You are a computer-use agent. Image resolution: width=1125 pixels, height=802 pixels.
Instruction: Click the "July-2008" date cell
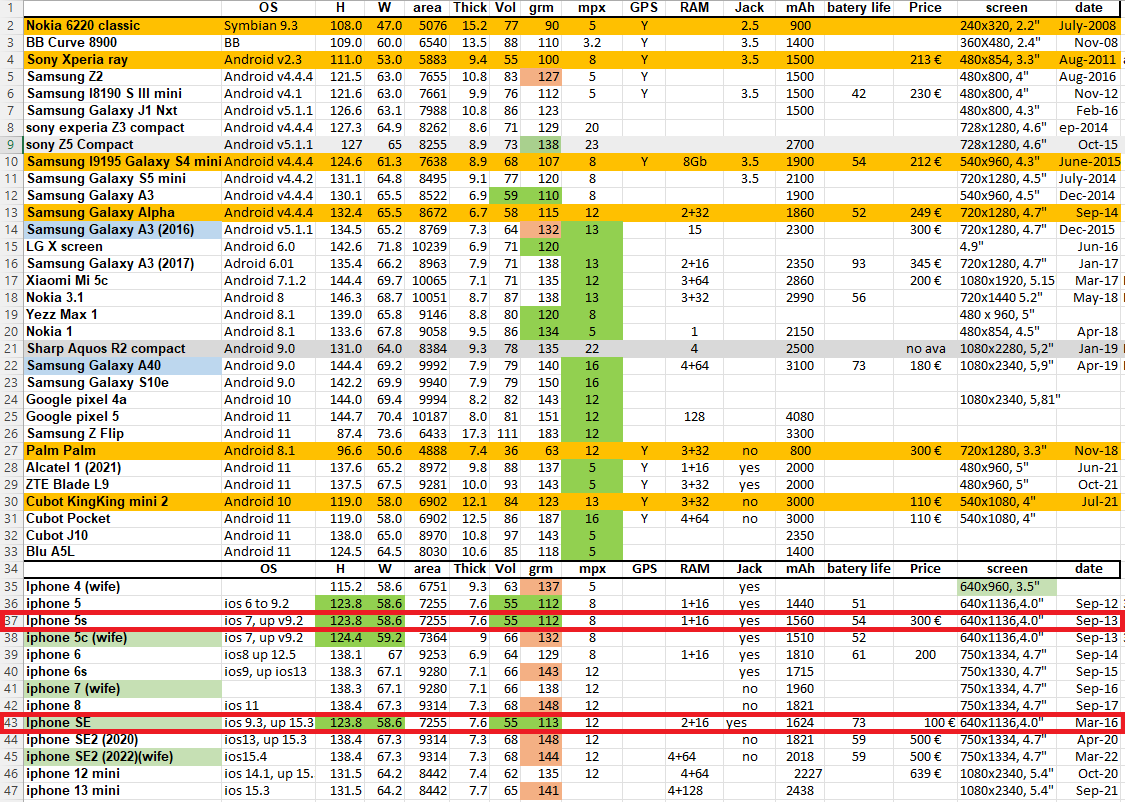click(x=1088, y=25)
